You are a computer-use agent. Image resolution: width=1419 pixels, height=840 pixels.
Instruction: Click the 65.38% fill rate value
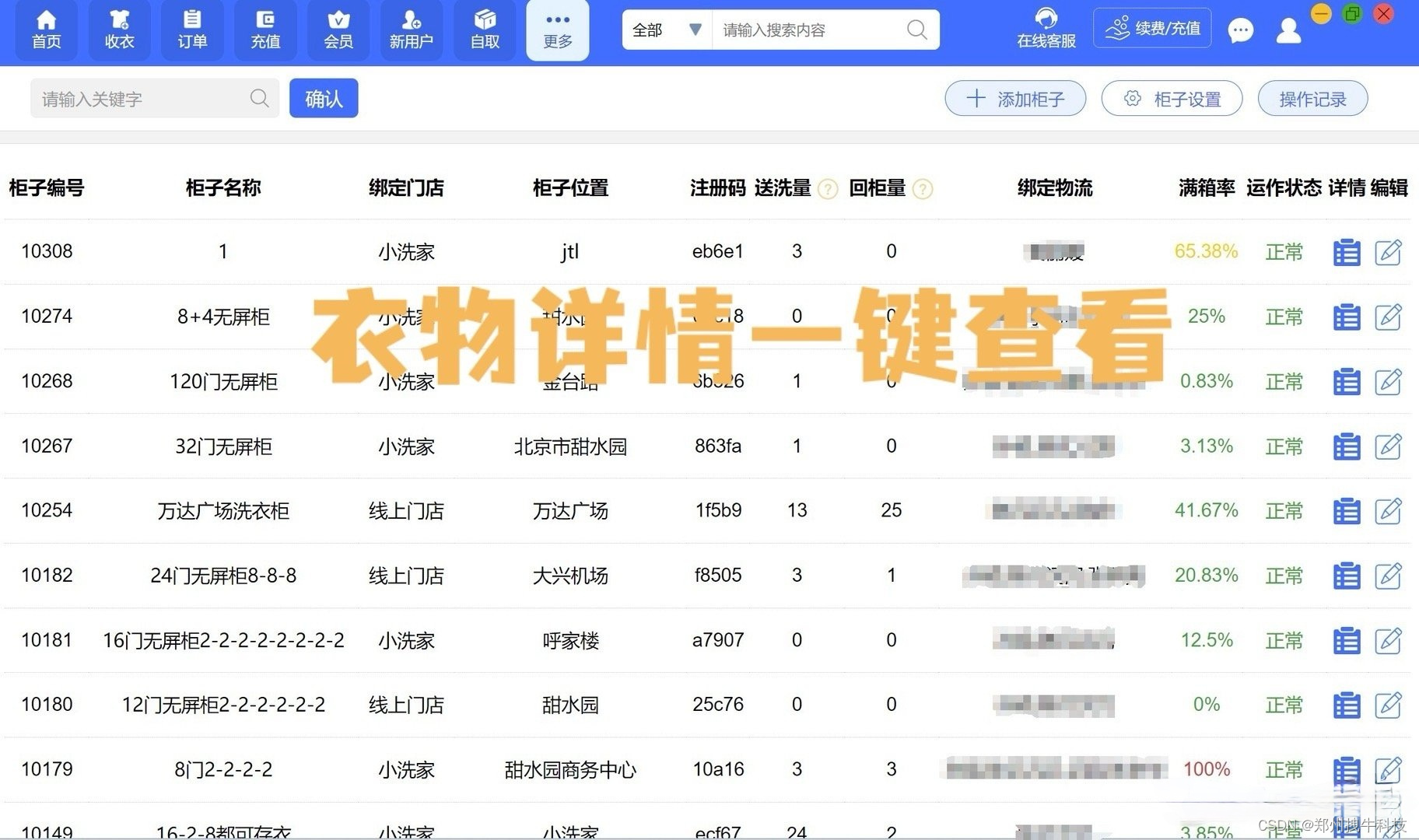click(1206, 251)
